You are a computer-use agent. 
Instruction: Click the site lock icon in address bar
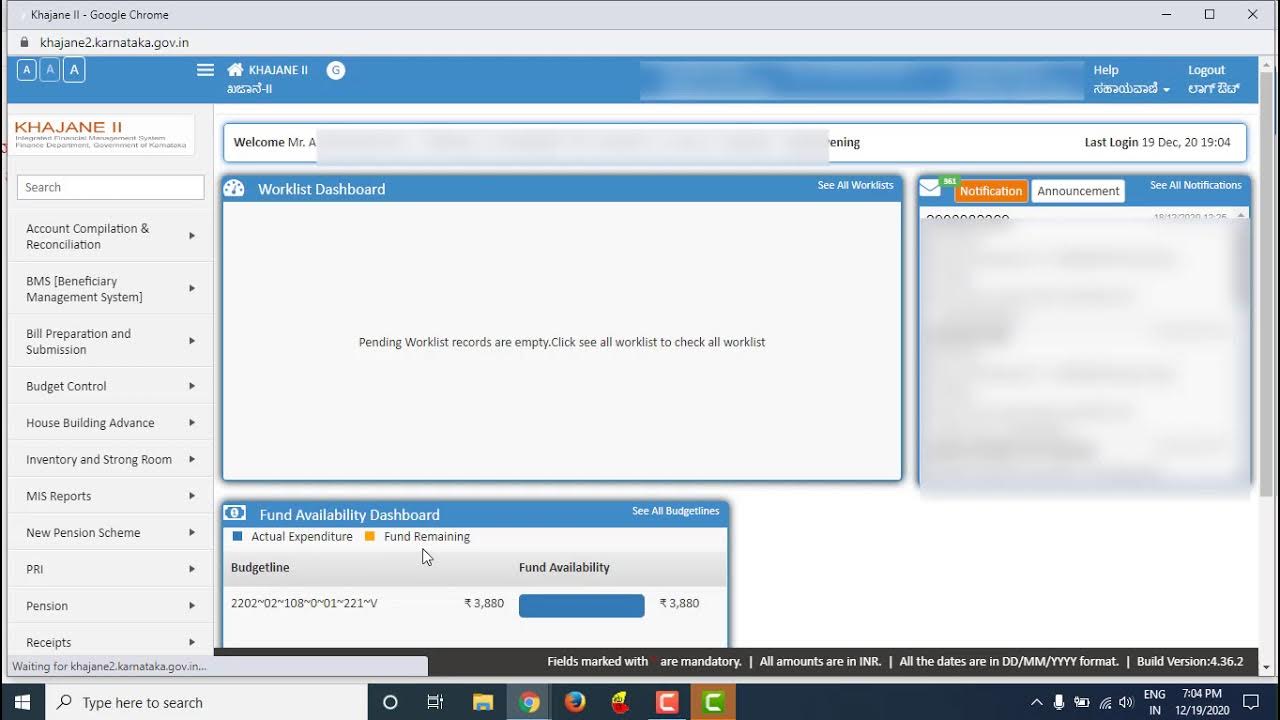[25, 43]
